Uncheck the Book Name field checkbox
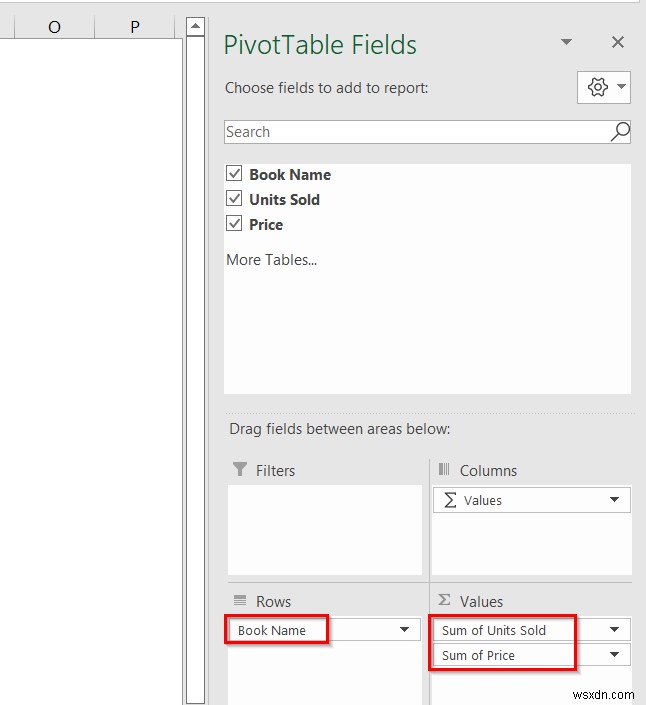 point(234,173)
